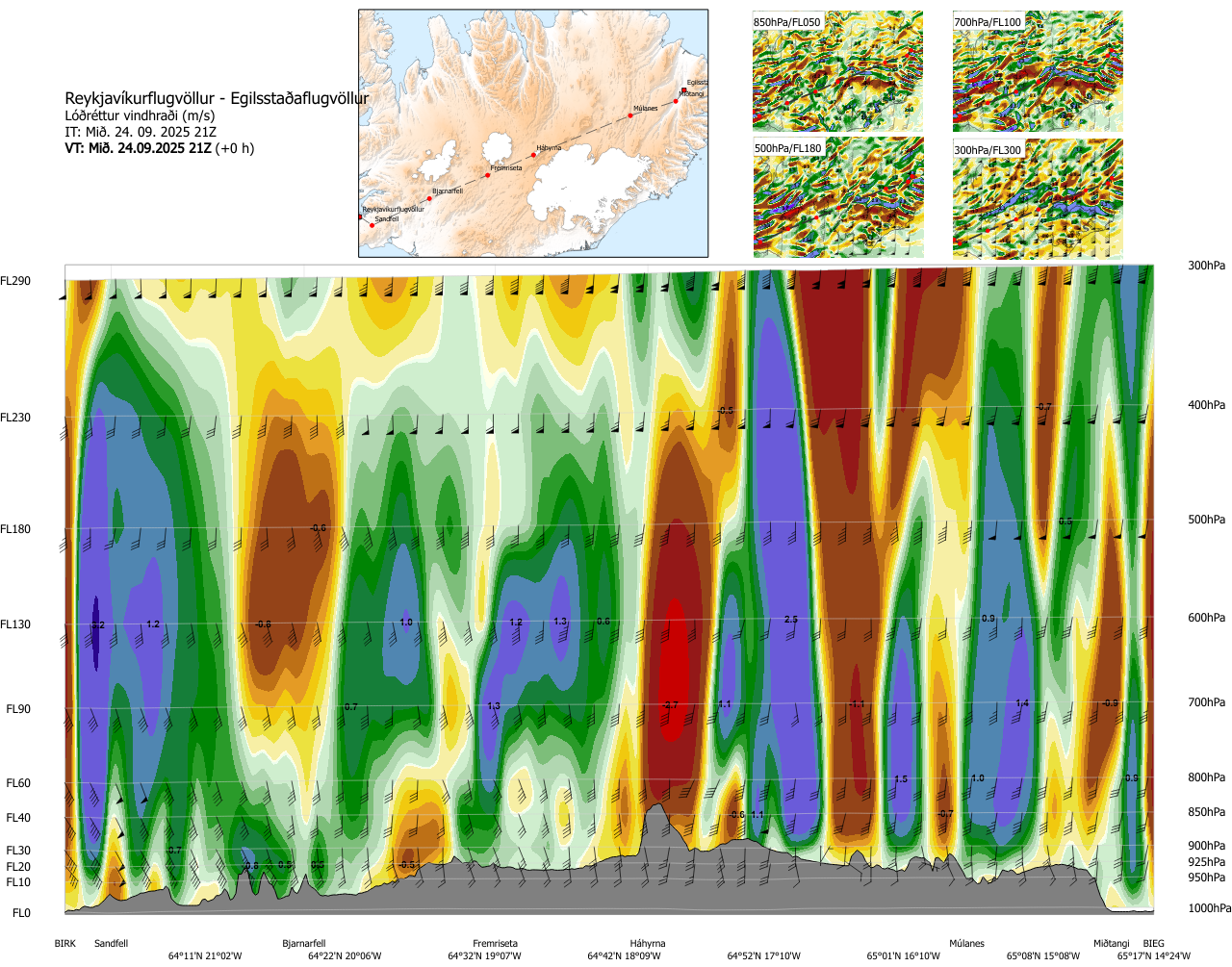Click the Múlanes waypoint dot on the map
Image resolution: width=1232 pixels, height=967 pixels.
630,115
